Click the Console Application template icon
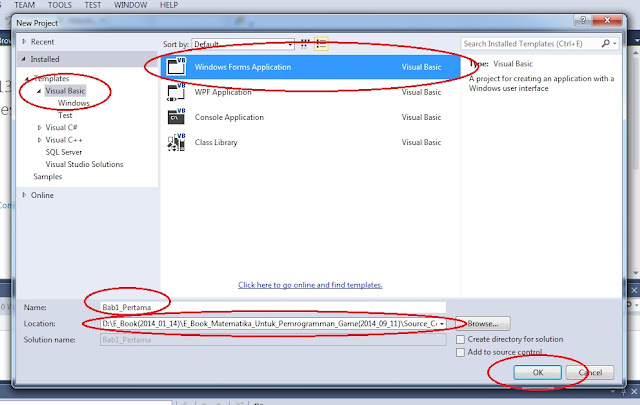The image size is (640, 405). pyautogui.click(x=176, y=117)
